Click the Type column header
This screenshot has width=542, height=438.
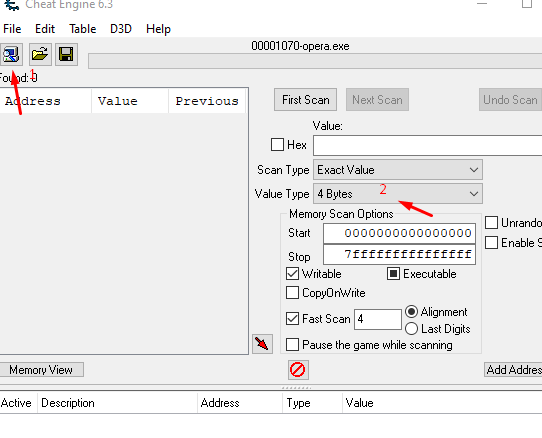tap(312, 403)
